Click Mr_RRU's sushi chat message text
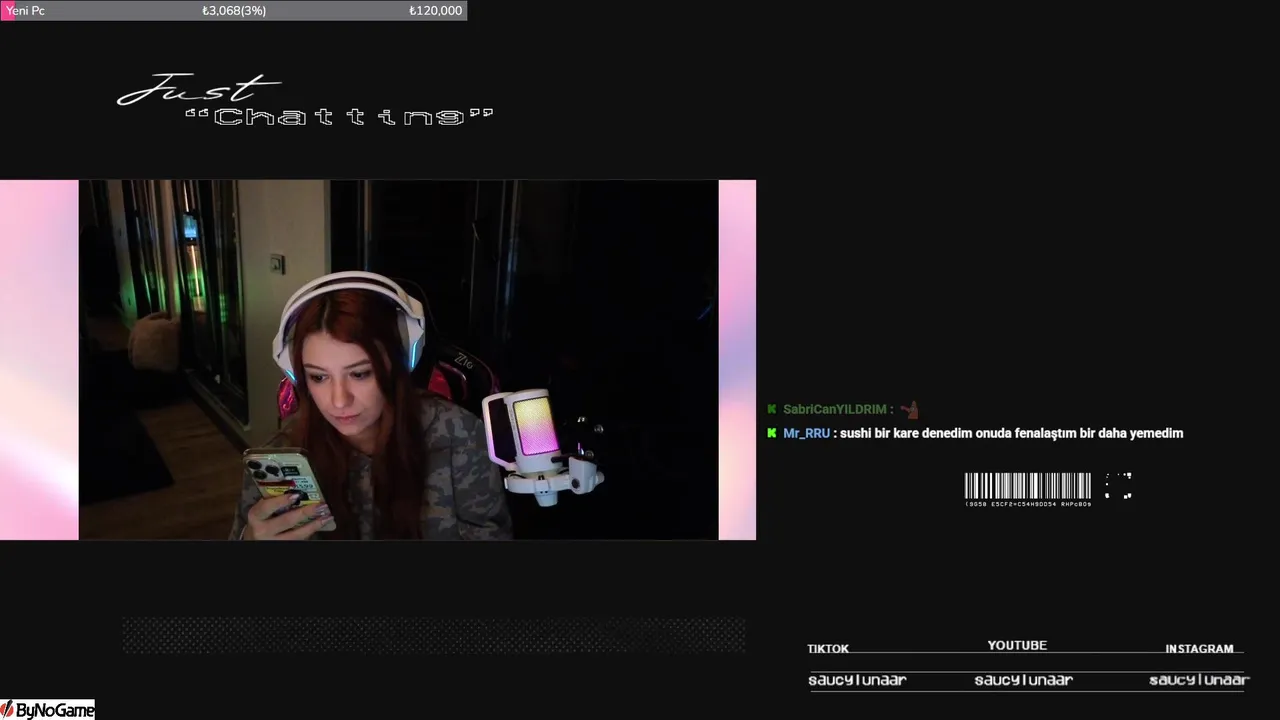This screenshot has height=720, width=1280. pos(1012,433)
